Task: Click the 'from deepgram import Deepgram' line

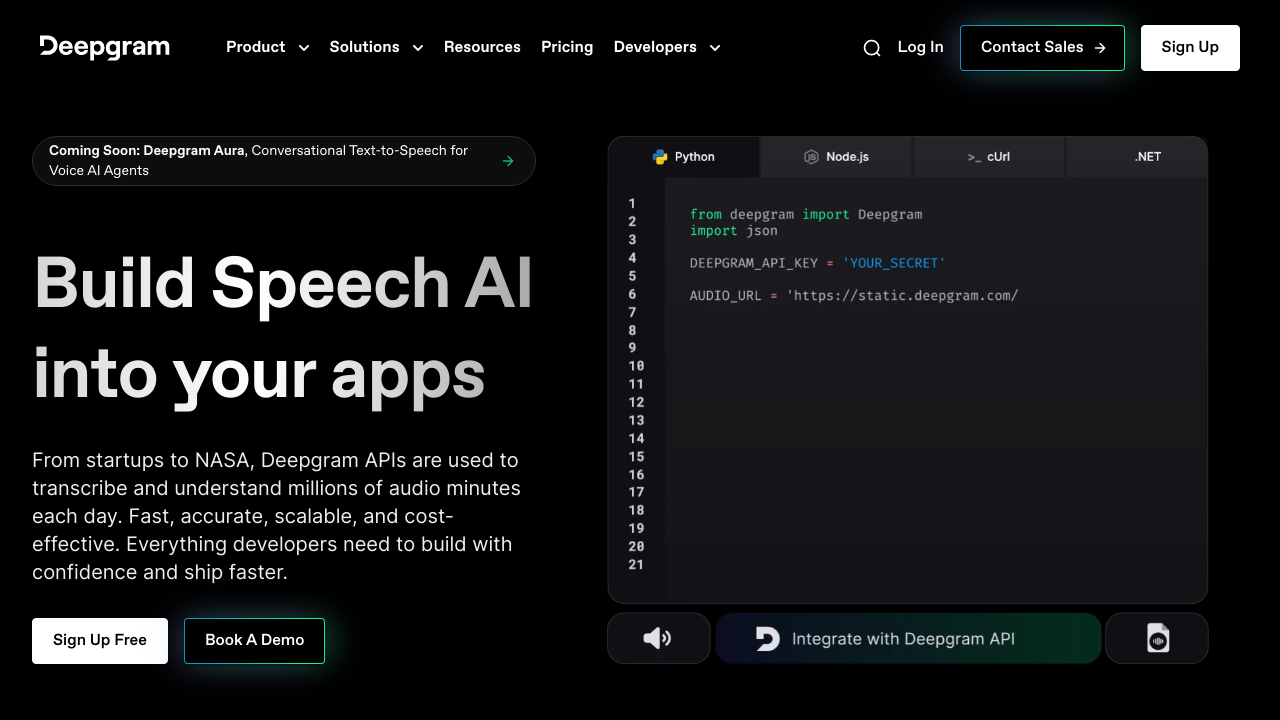Action: click(x=806, y=214)
